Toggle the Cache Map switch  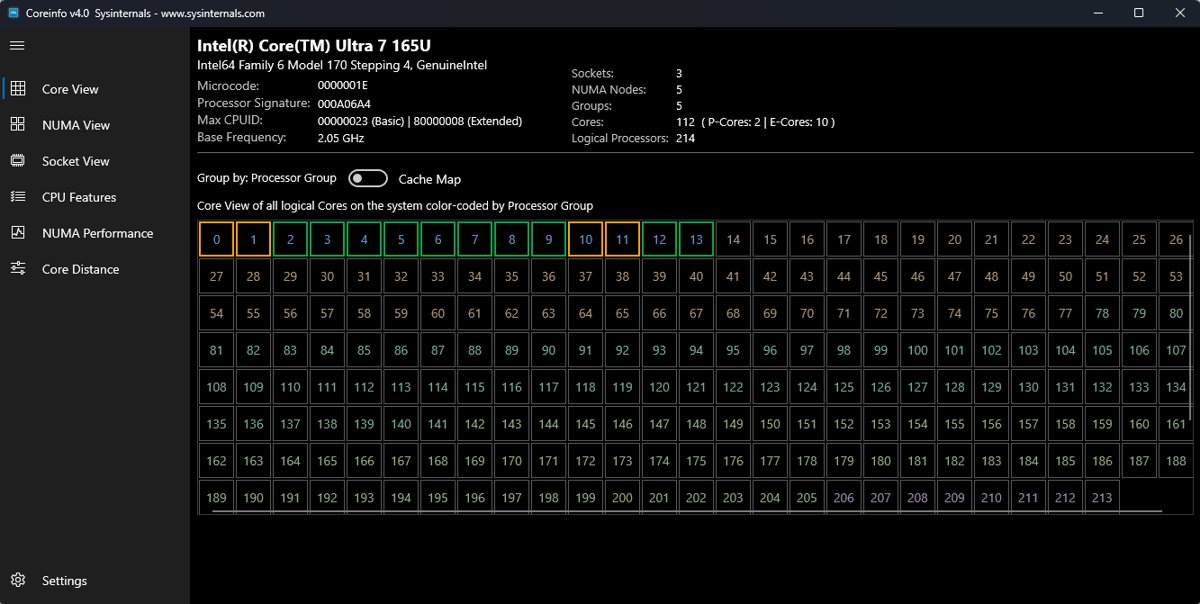tap(368, 178)
